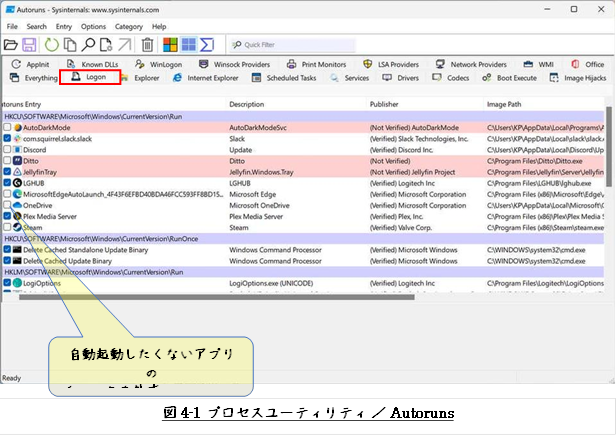616x435 pixels.
Task: Click the Save toolbar icon
Action: pos(29,45)
